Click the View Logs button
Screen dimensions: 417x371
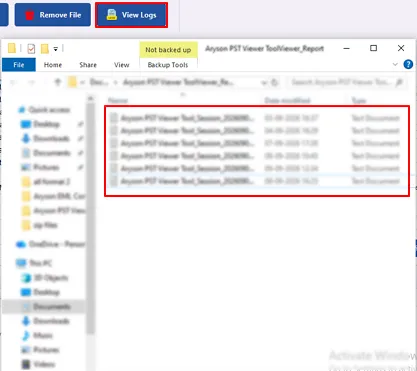(x=131, y=15)
